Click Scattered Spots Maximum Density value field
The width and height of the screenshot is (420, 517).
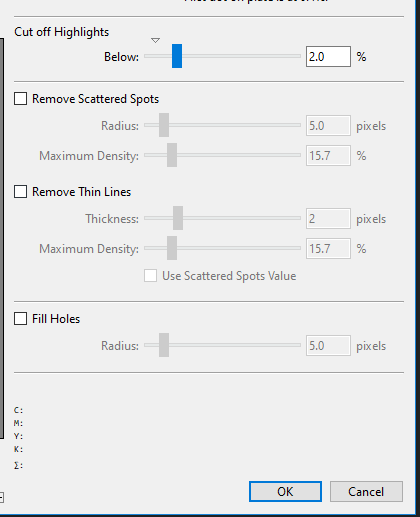click(x=328, y=156)
